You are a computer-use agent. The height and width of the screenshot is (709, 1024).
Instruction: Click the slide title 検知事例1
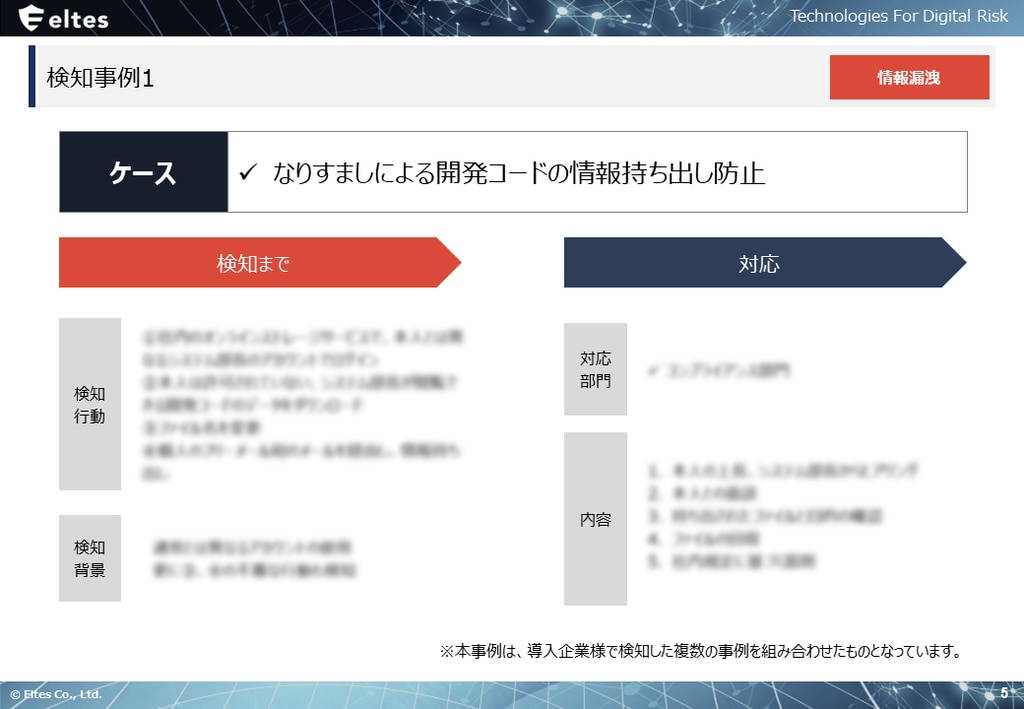coord(100,78)
